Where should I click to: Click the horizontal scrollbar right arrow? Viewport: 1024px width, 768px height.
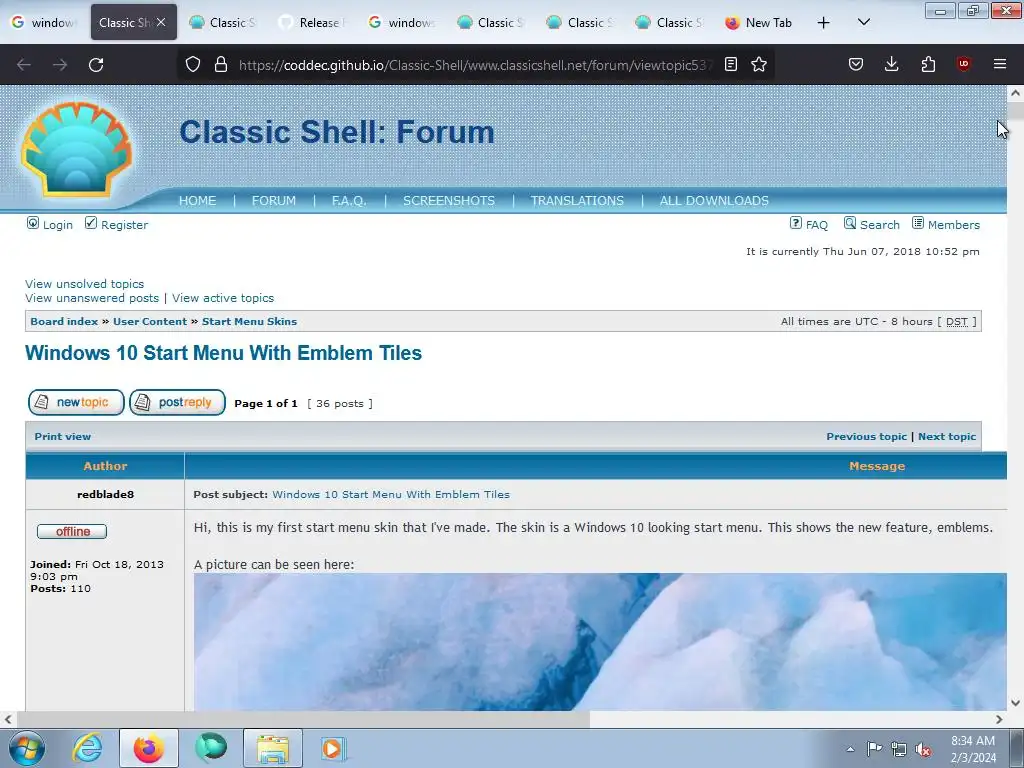click(x=999, y=719)
